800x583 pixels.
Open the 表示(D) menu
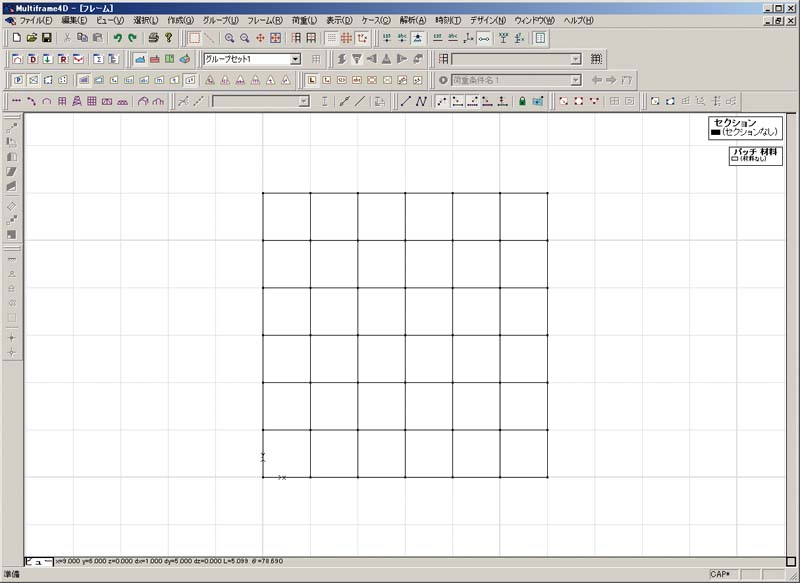[339, 20]
